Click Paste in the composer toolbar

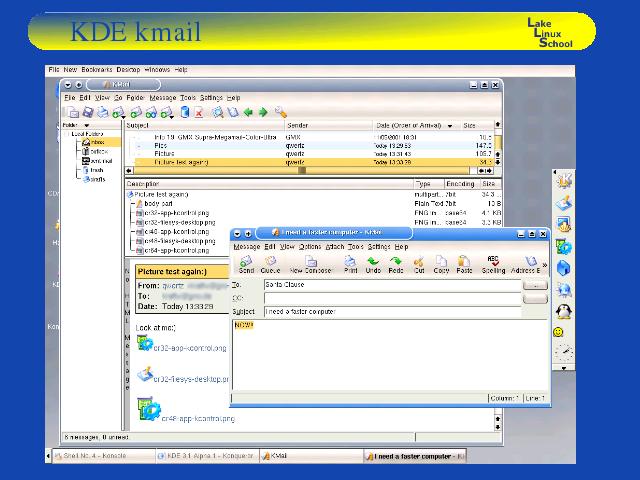click(464, 265)
